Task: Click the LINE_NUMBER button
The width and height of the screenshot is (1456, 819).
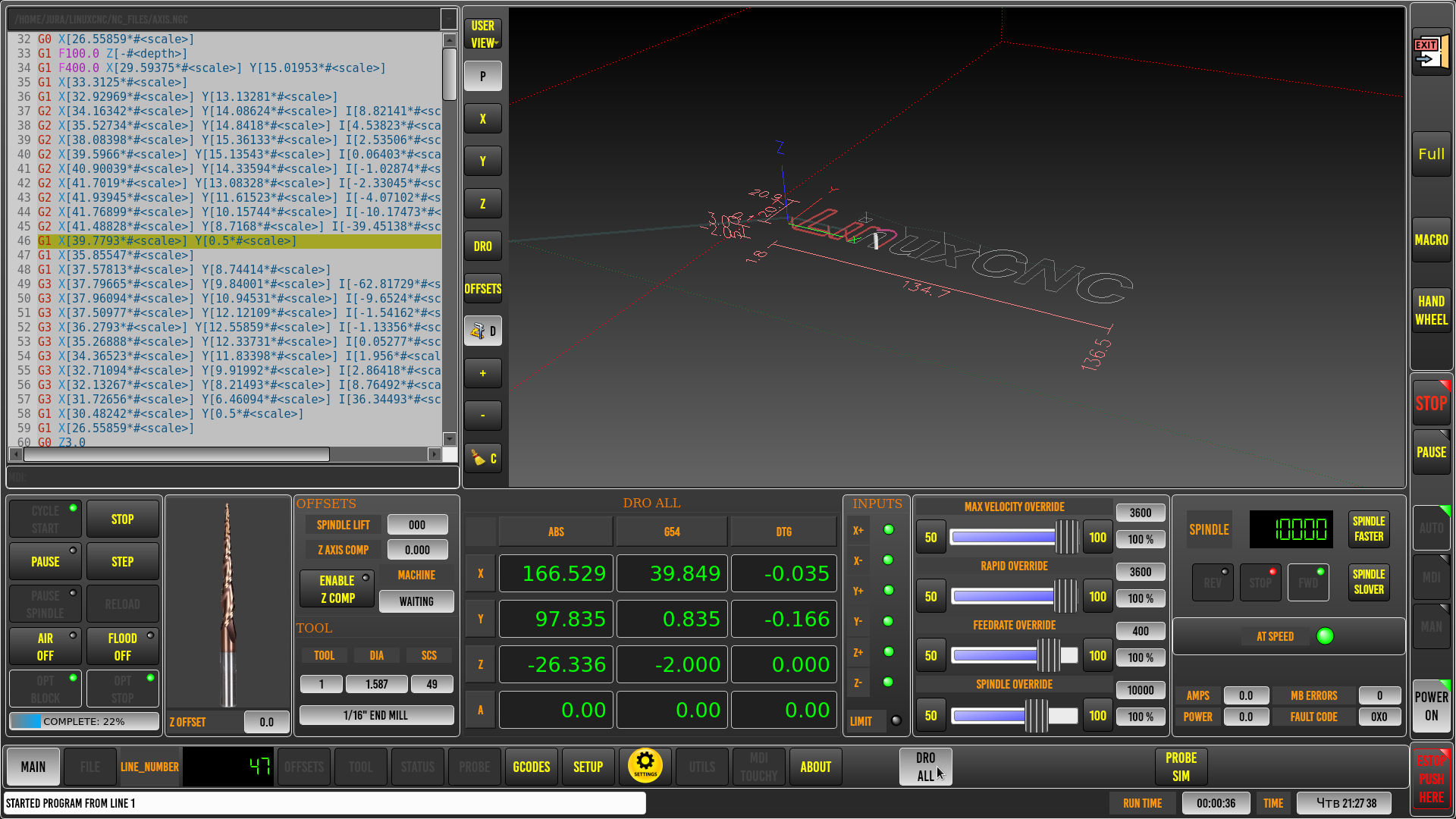Action: pyautogui.click(x=149, y=767)
